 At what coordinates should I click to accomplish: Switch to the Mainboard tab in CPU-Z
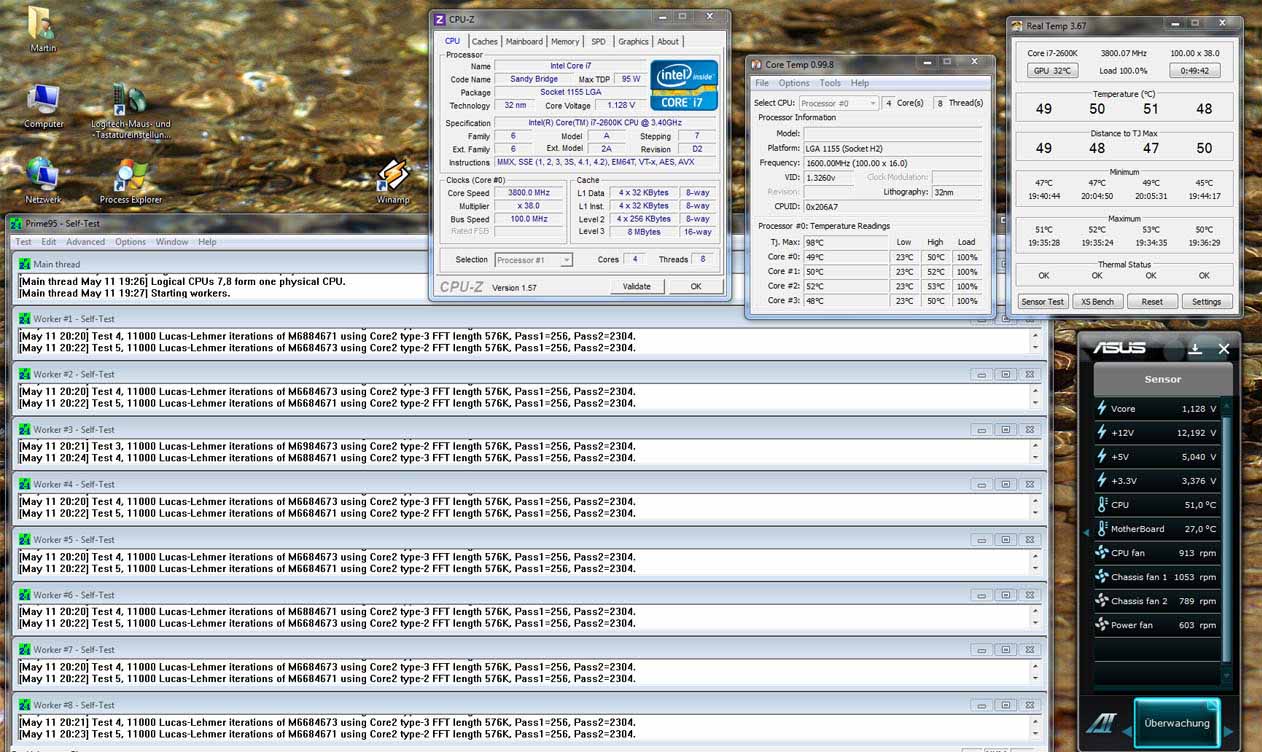tap(524, 42)
